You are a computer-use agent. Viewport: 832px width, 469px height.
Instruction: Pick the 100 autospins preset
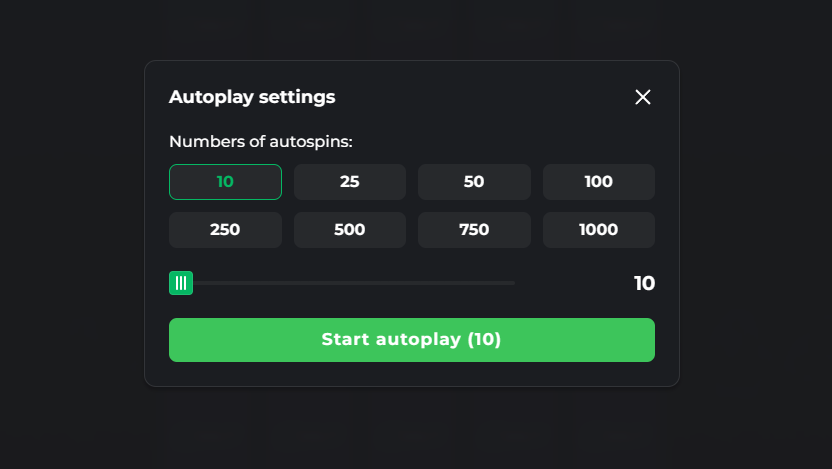click(598, 182)
